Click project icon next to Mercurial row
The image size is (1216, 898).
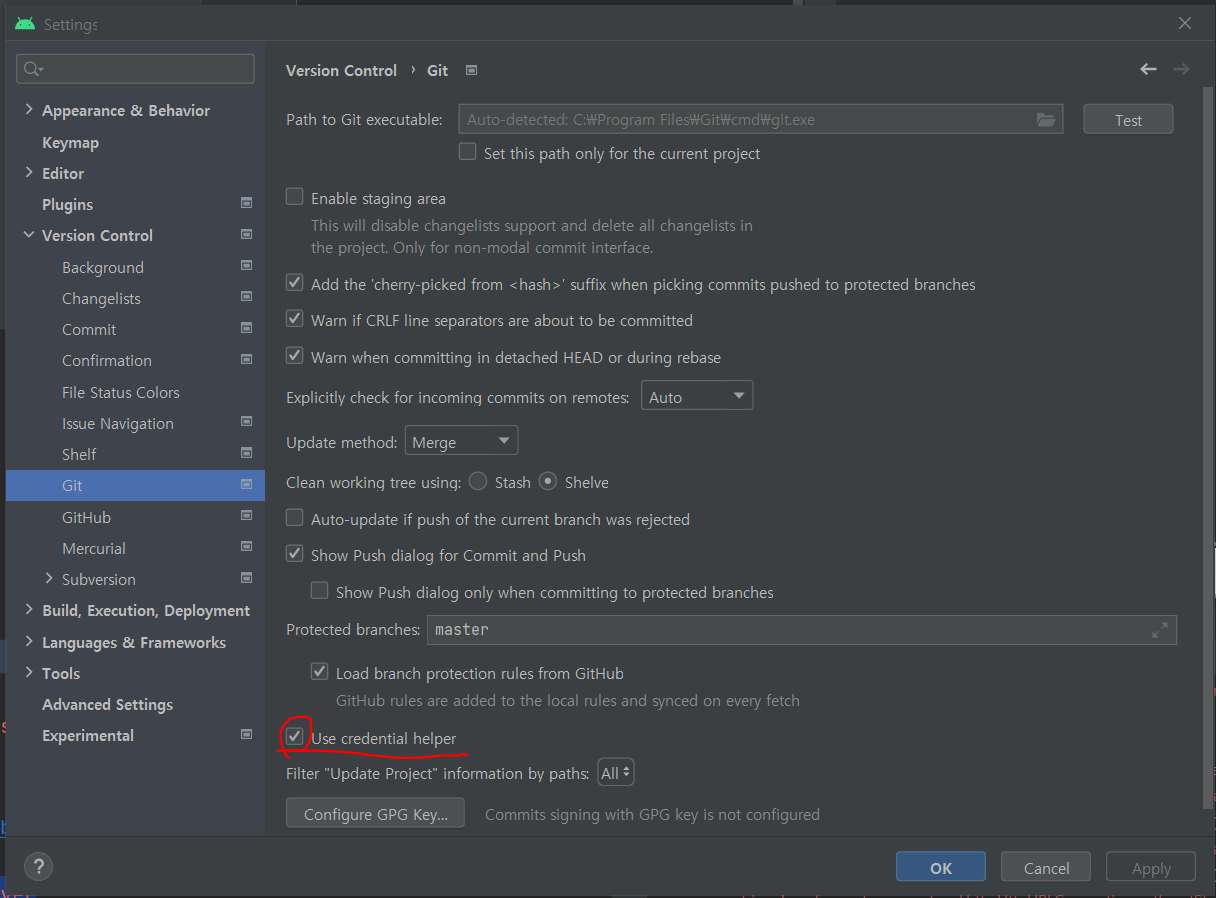[246, 547]
